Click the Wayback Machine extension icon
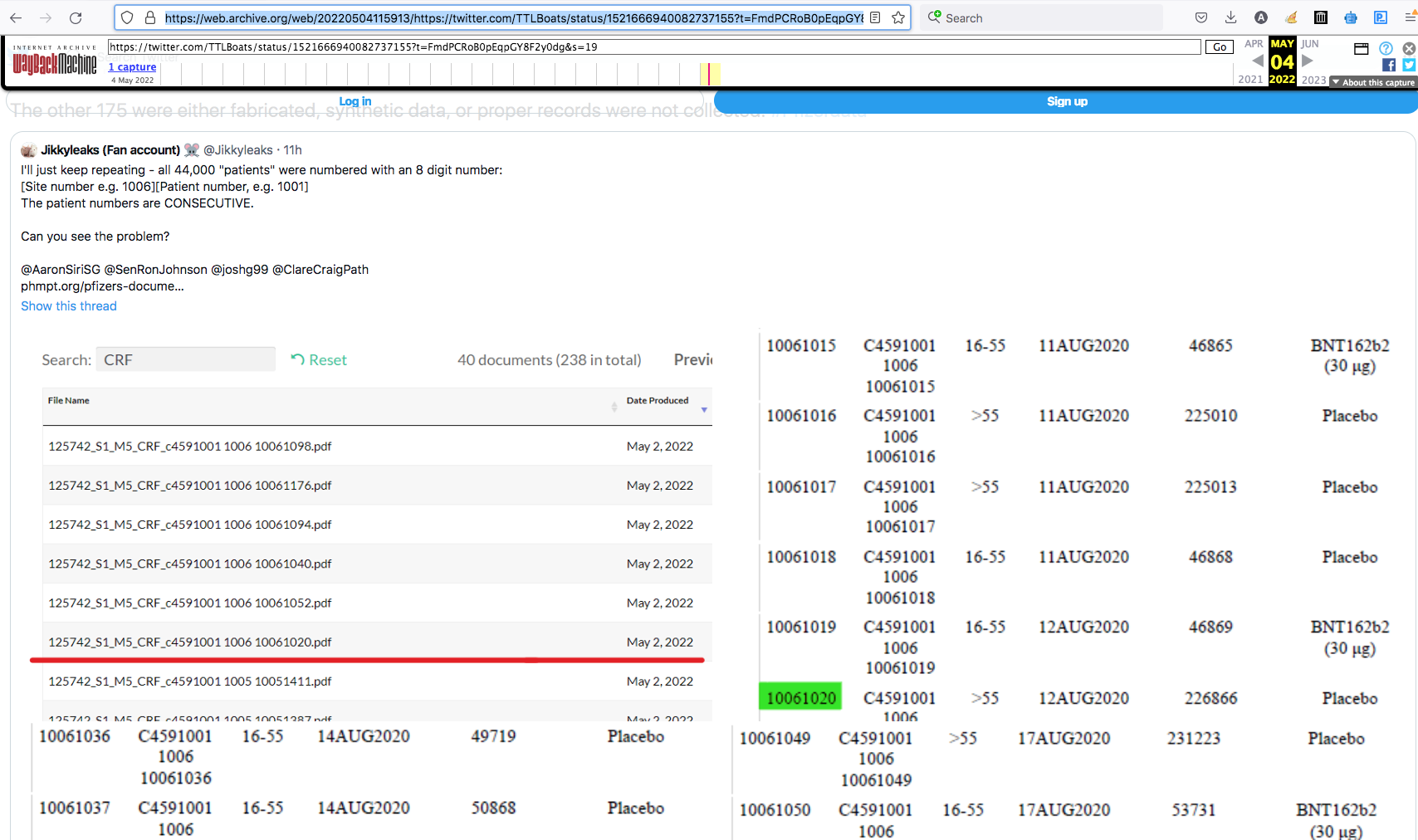The height and width of the screenshot is (840, 1418). (1321, 17)
